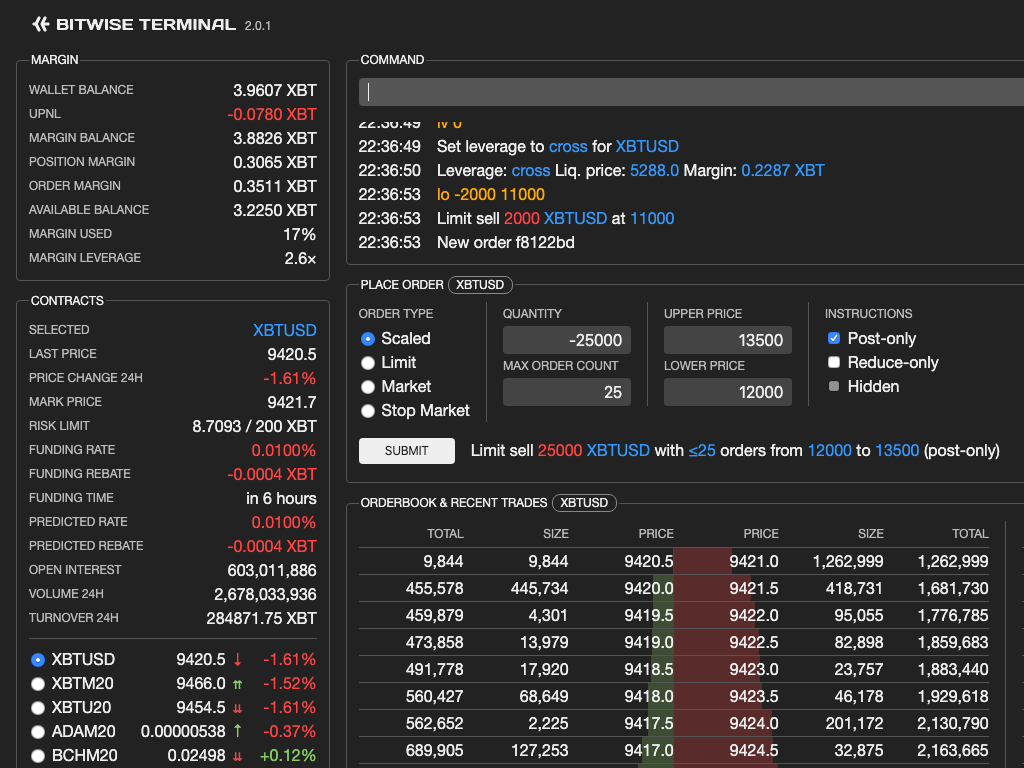
Task: Click the double up arrow for XBTM20
Action: coord(238,684)
